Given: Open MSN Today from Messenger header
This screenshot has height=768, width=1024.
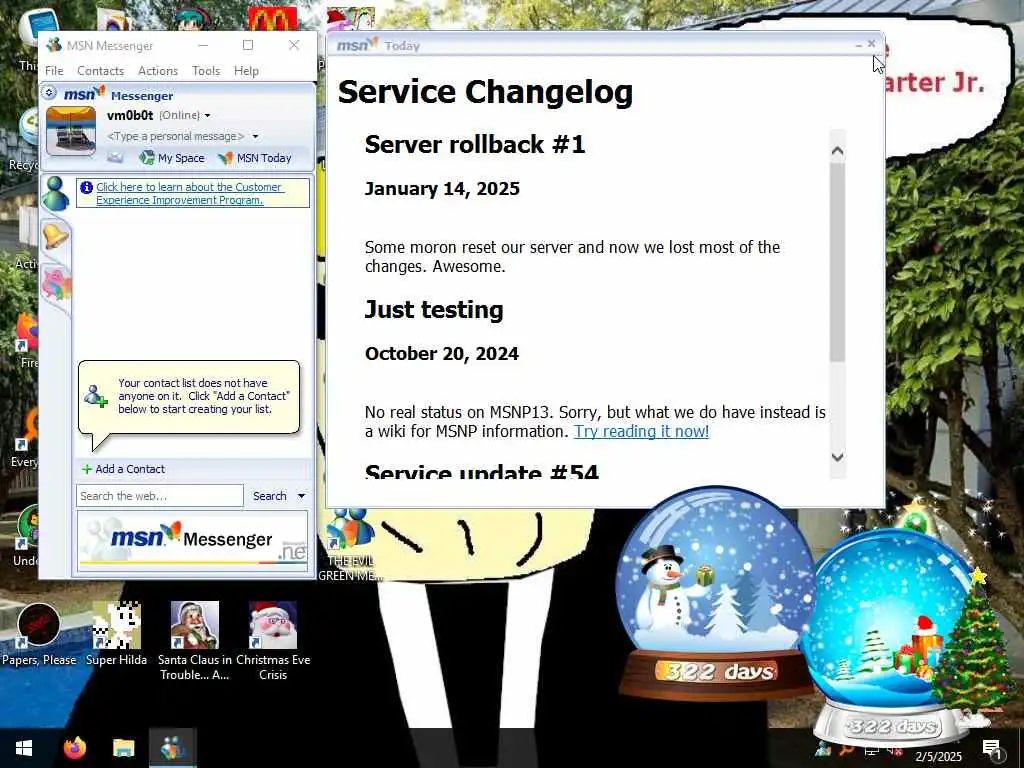Looking at the screenshot, I should click(255, 158).
